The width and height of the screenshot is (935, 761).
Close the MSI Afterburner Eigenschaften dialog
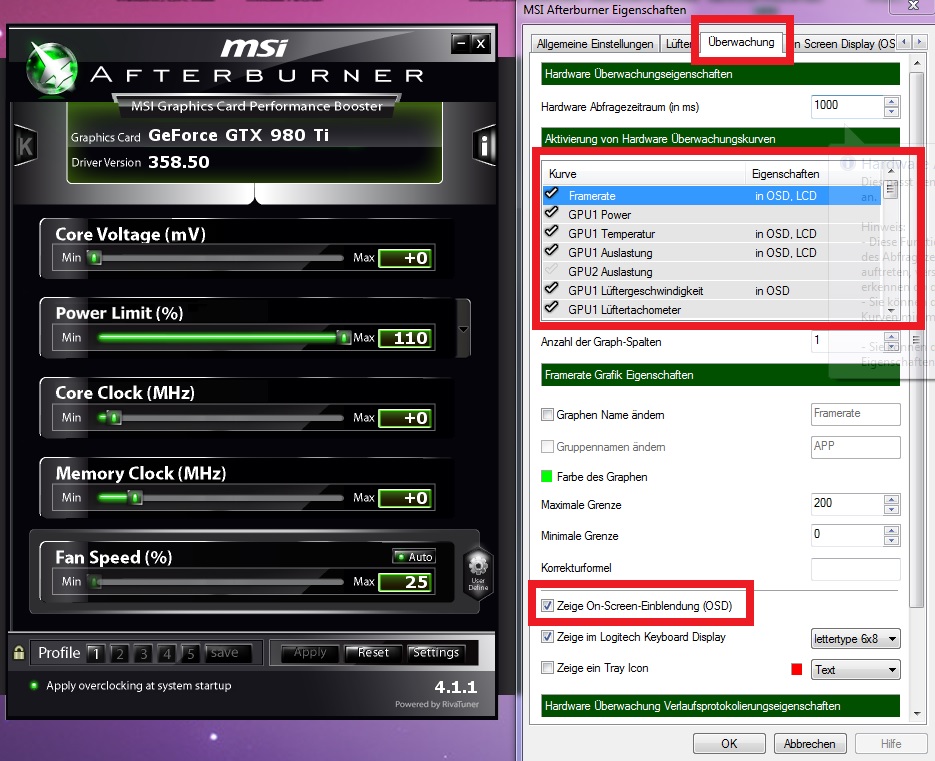pyautogui.click(x=912, y=5)
